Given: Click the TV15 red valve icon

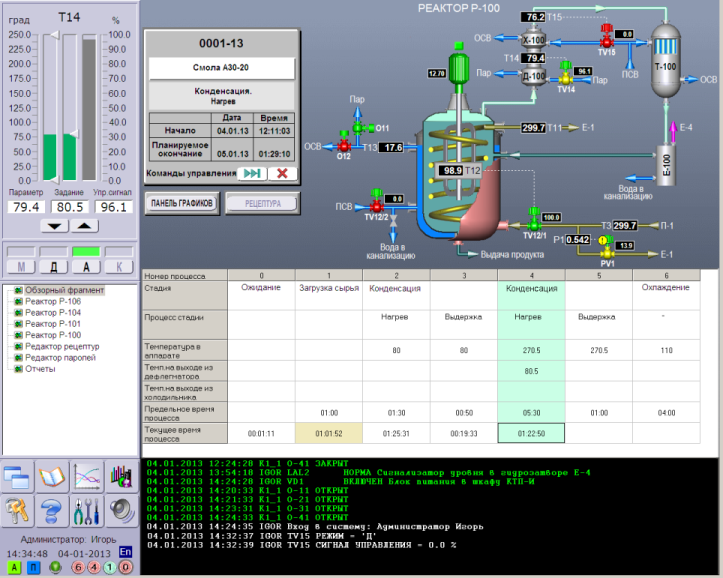Looking at the screenshot, I should coord(607,37).
